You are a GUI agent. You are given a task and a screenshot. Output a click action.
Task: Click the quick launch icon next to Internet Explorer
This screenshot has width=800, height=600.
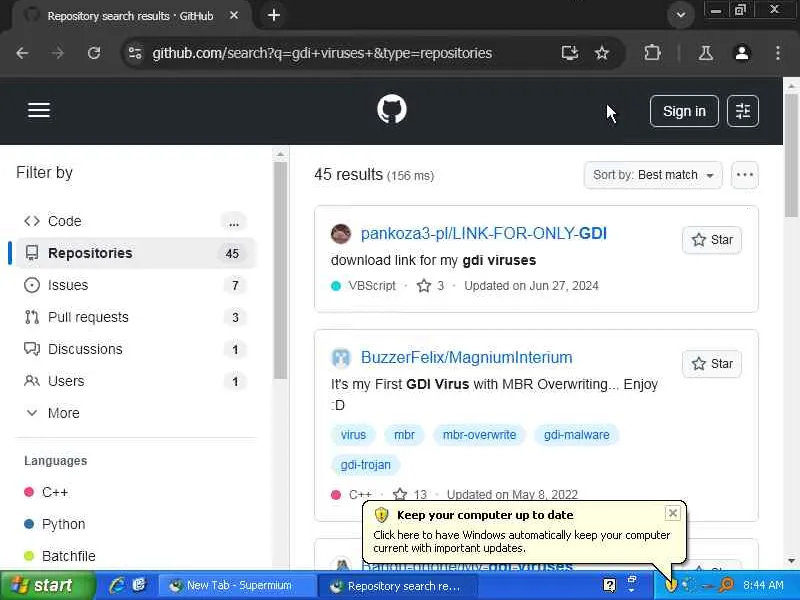pos(139,585)
